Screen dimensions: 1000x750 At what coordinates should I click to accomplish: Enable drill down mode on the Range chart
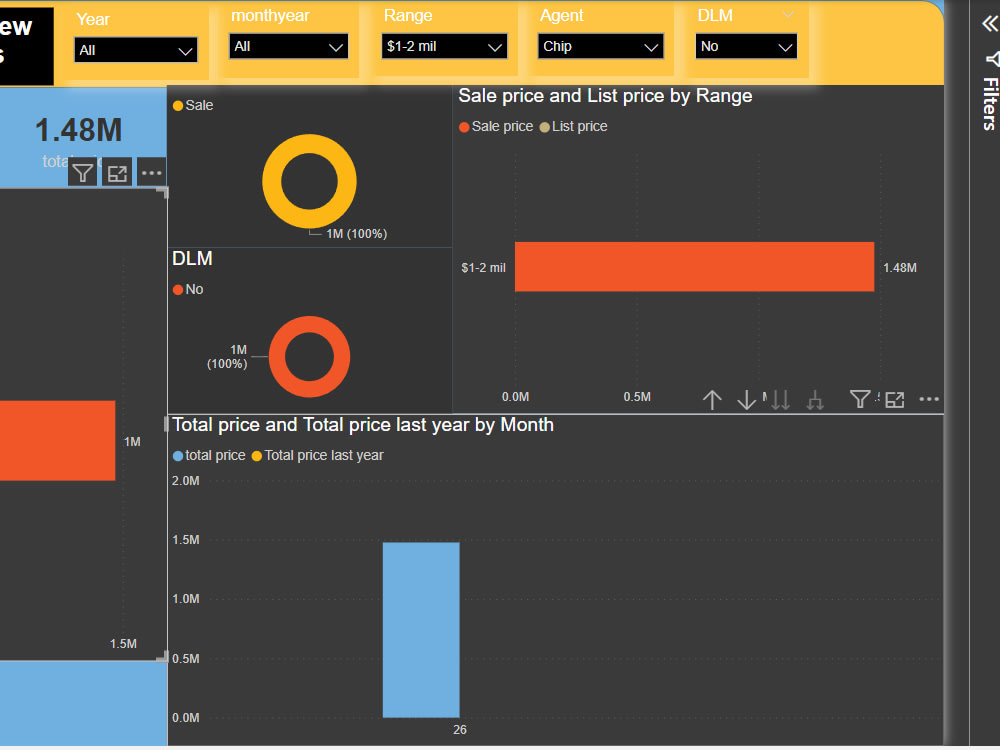(747, 399)
